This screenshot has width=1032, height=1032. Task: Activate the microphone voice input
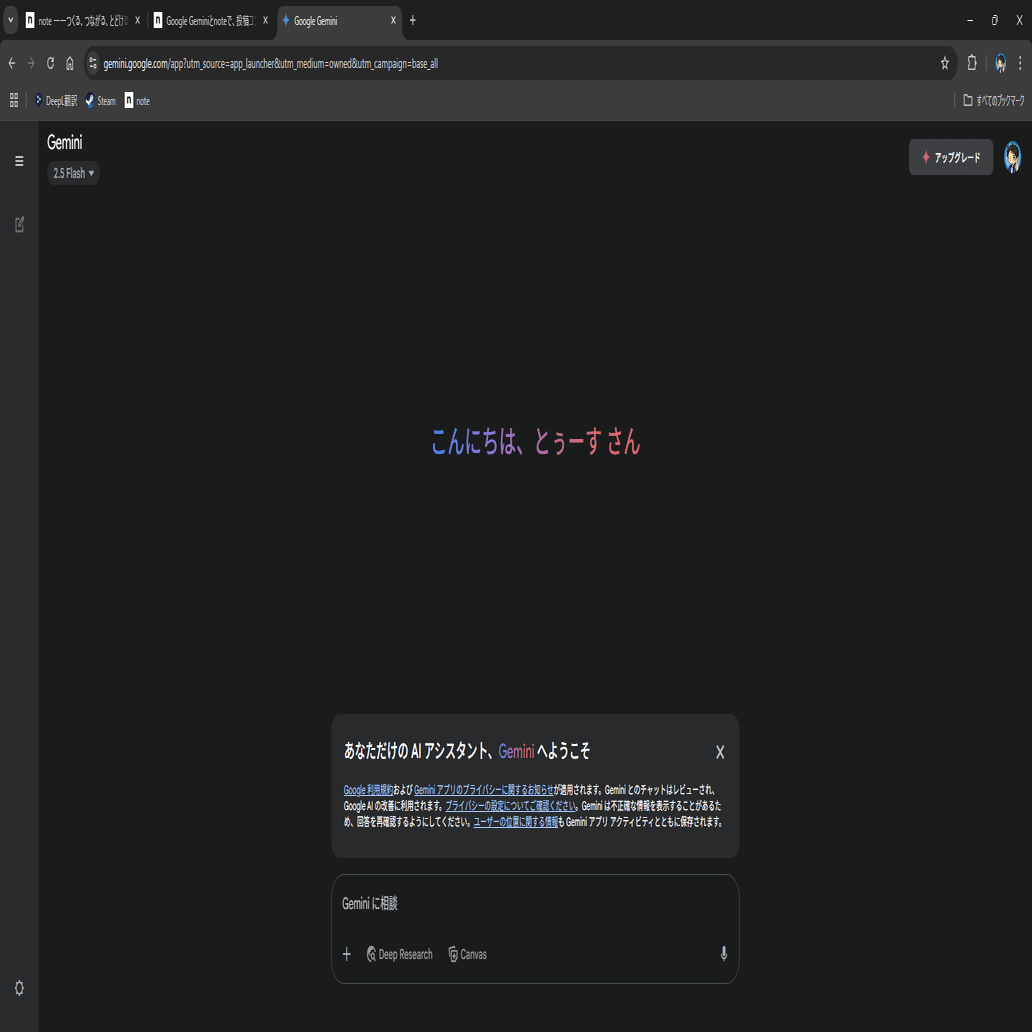(723, 954)
